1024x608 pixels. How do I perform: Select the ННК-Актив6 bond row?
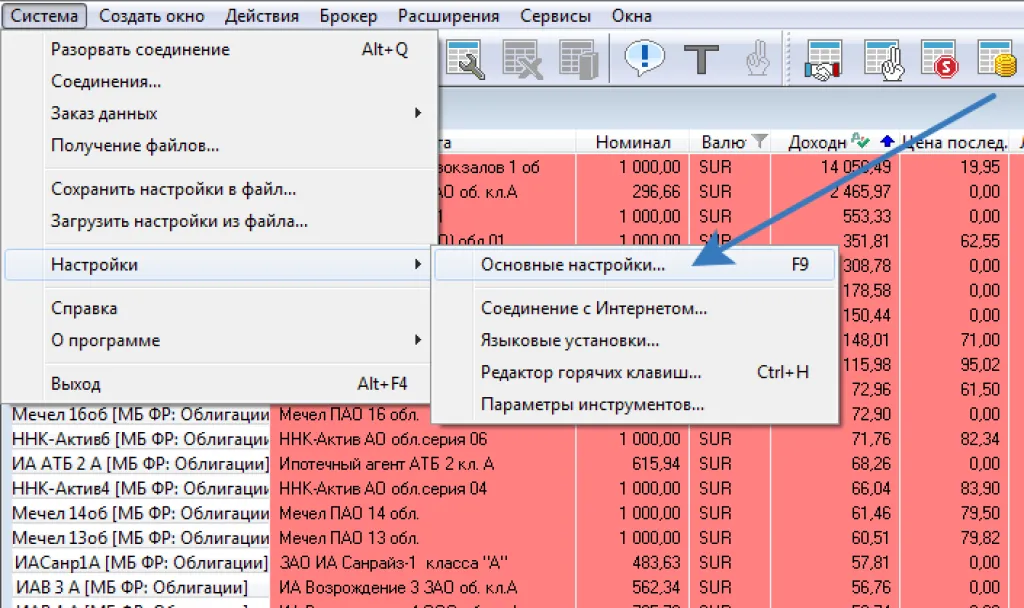(x=140, y=439)
